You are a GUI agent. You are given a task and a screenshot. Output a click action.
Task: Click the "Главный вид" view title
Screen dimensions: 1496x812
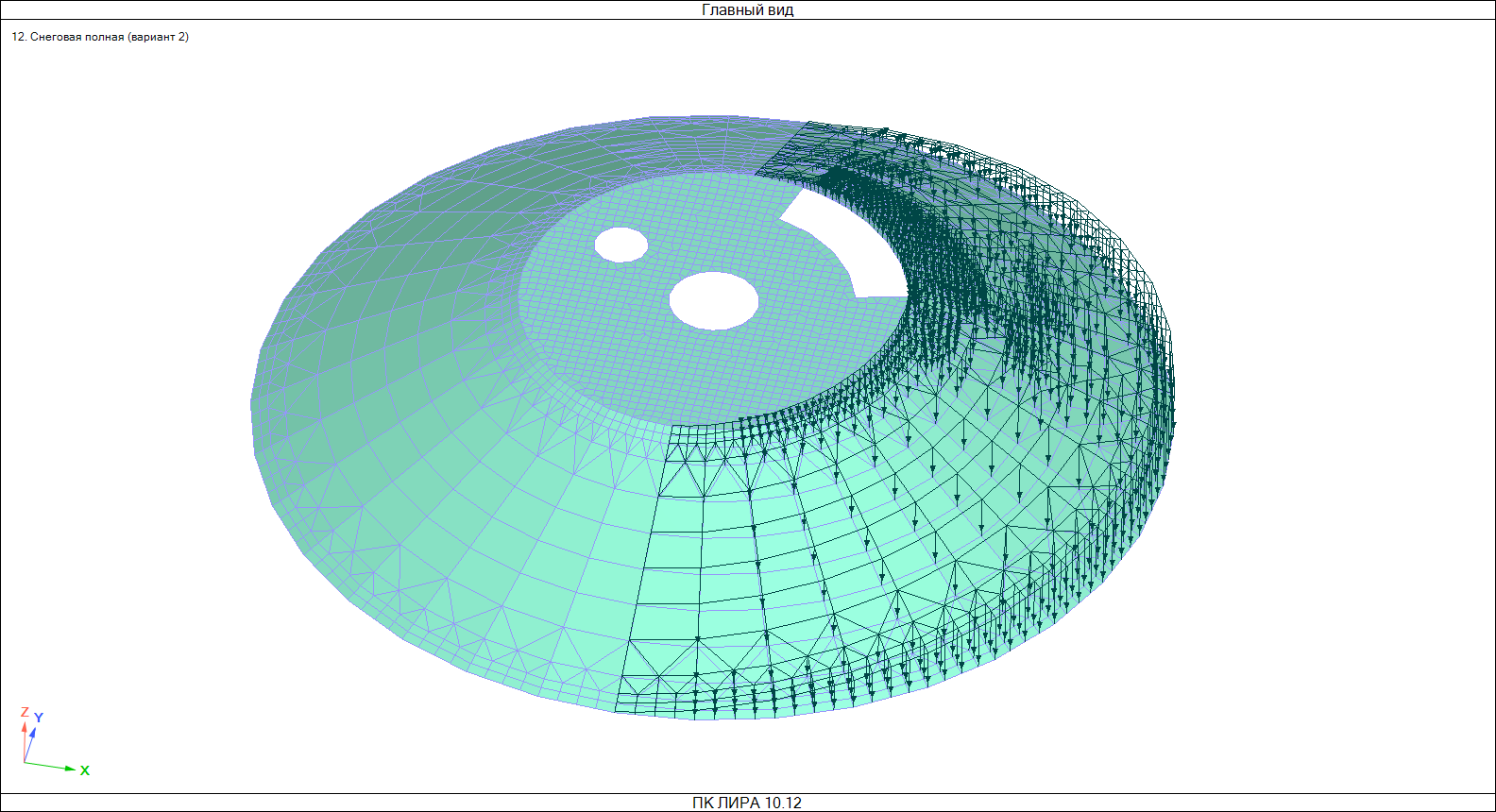747,10
